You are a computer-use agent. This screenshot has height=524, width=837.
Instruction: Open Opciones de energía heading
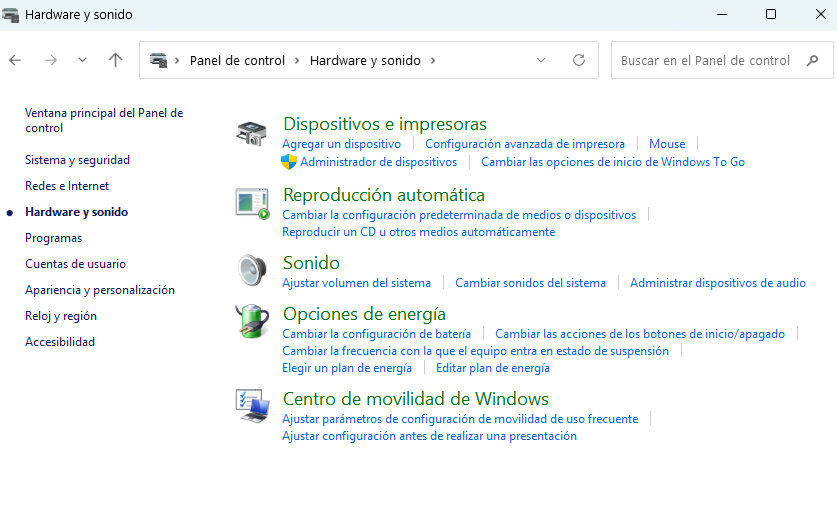coord(364,314)
